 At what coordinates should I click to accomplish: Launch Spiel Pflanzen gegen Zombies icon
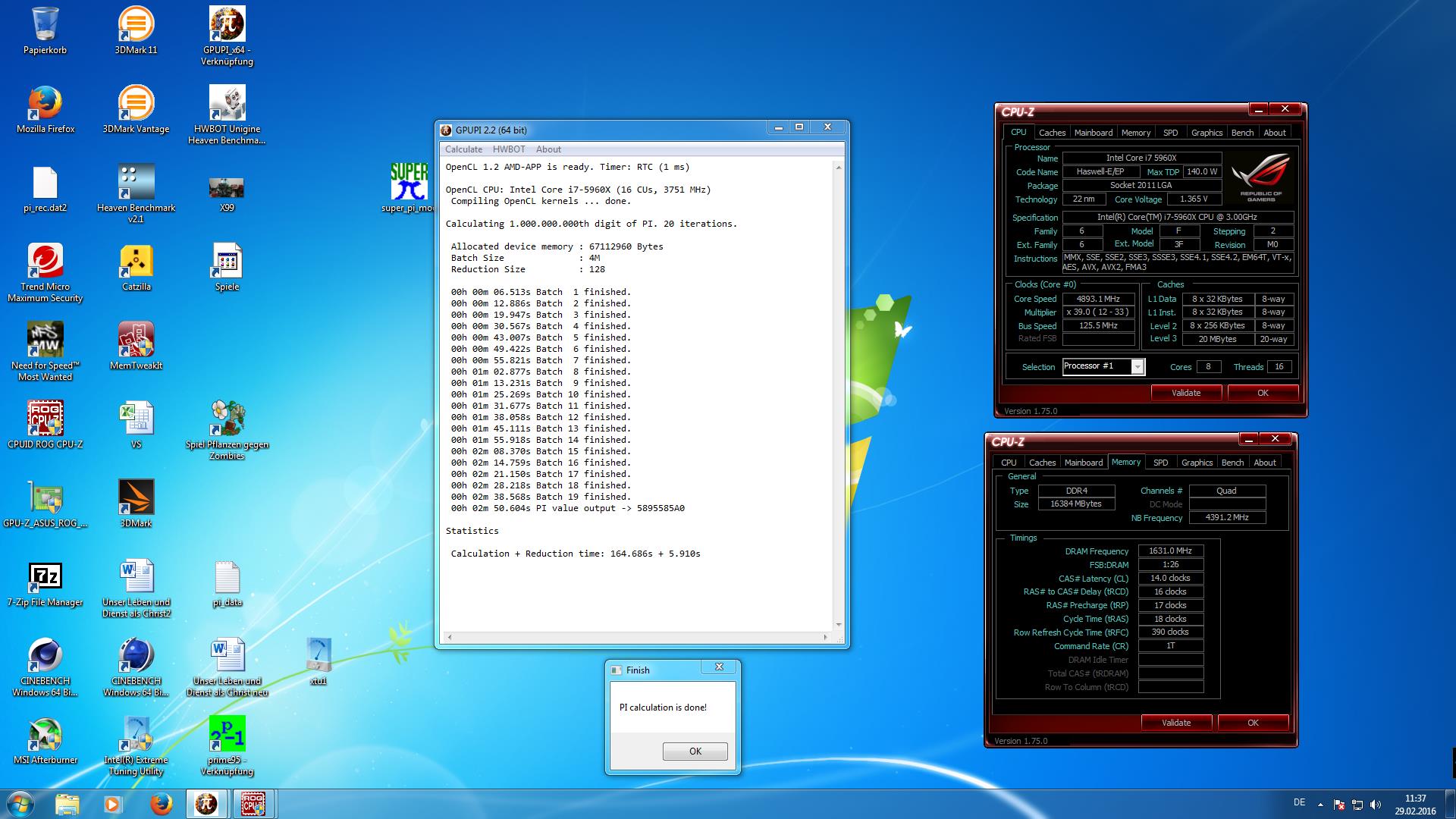(x=227, y=430)
